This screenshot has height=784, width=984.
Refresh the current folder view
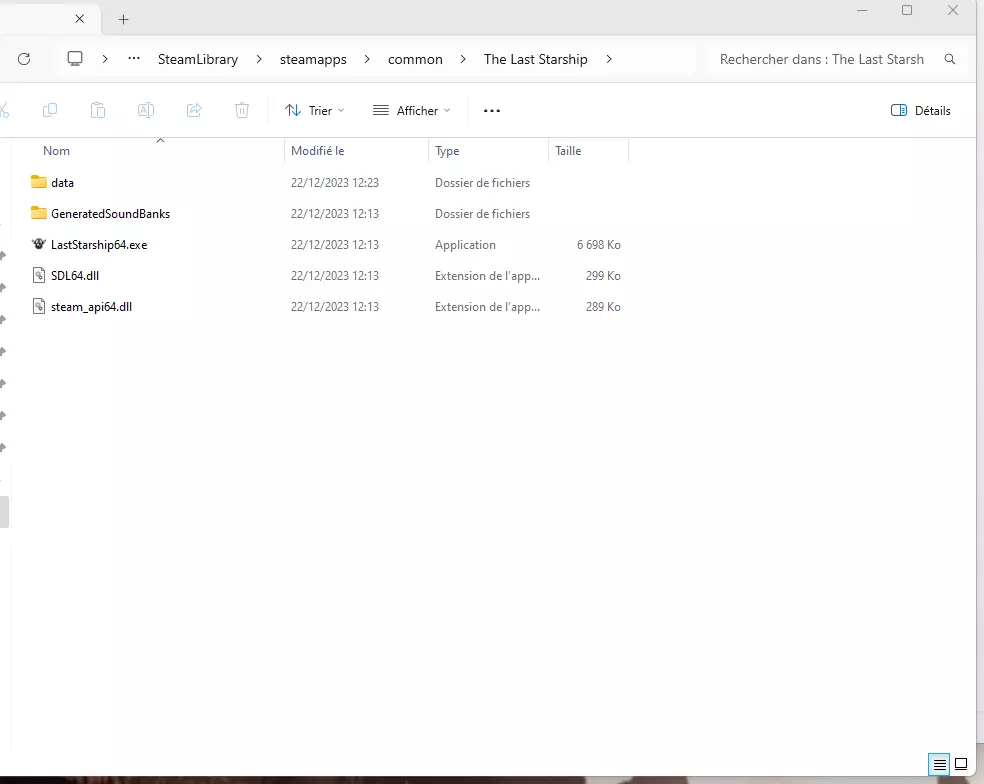pyautogui.click(x=24, y=59)
